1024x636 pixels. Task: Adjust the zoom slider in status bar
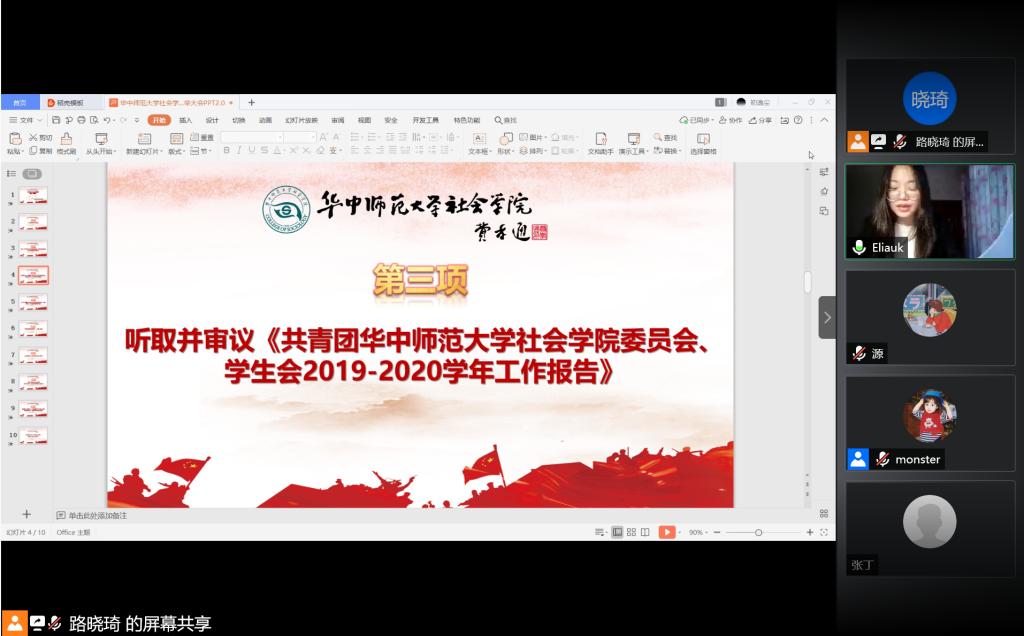(x=759, y=532)
